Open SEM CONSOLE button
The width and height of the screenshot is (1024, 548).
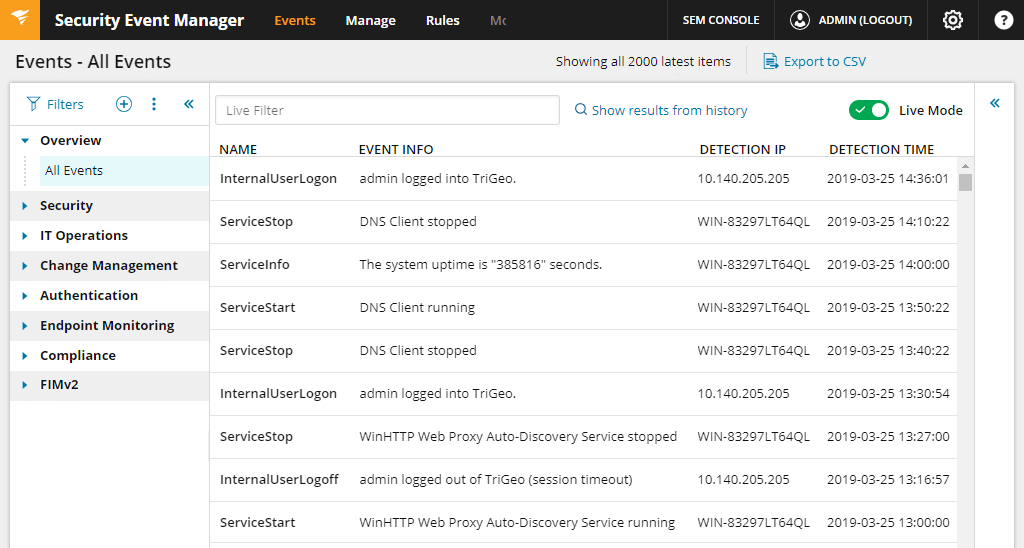[721, 20]
